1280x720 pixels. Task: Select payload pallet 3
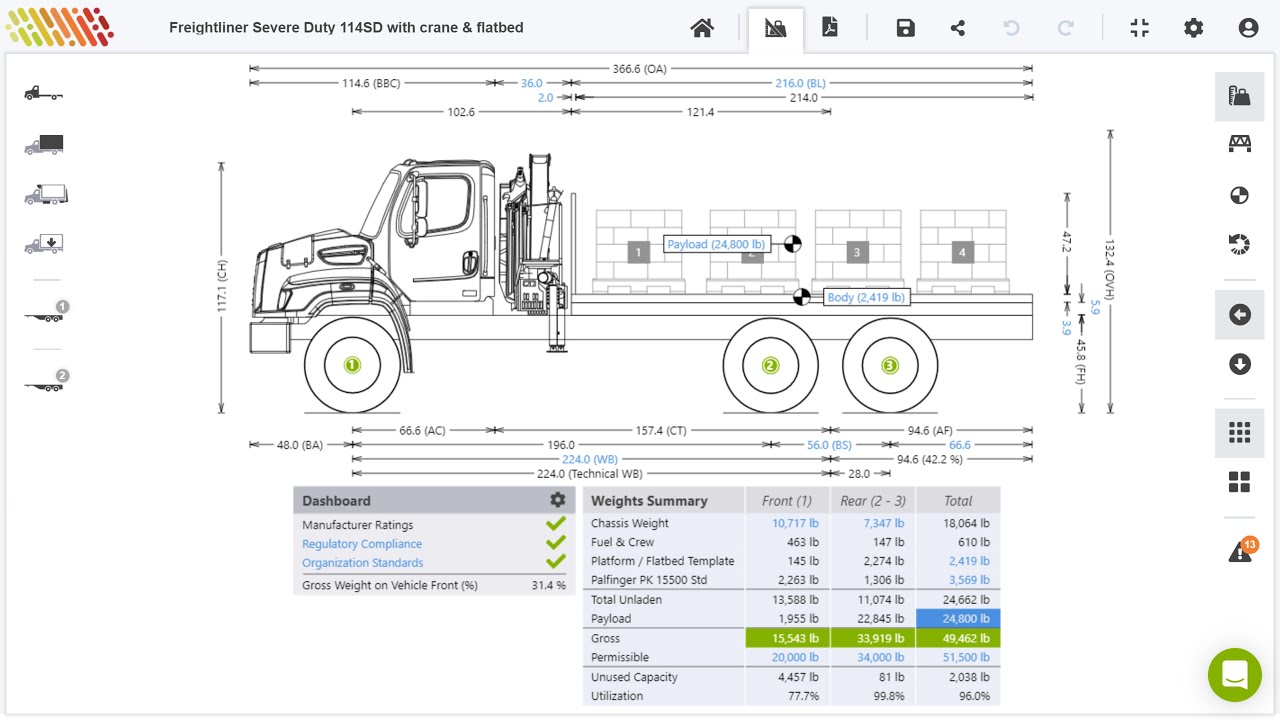(x=856, y=252)
